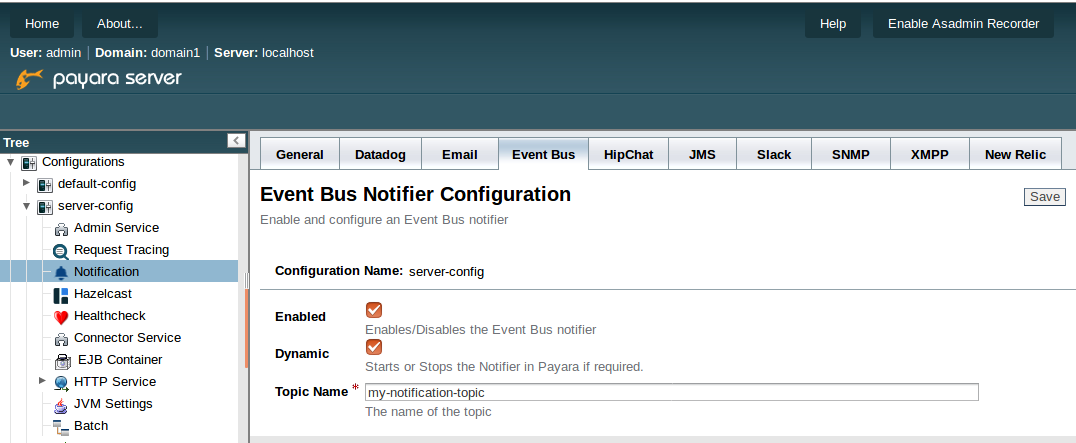
Task: Select Admin Service tree item
Action: tap(116, 228)
